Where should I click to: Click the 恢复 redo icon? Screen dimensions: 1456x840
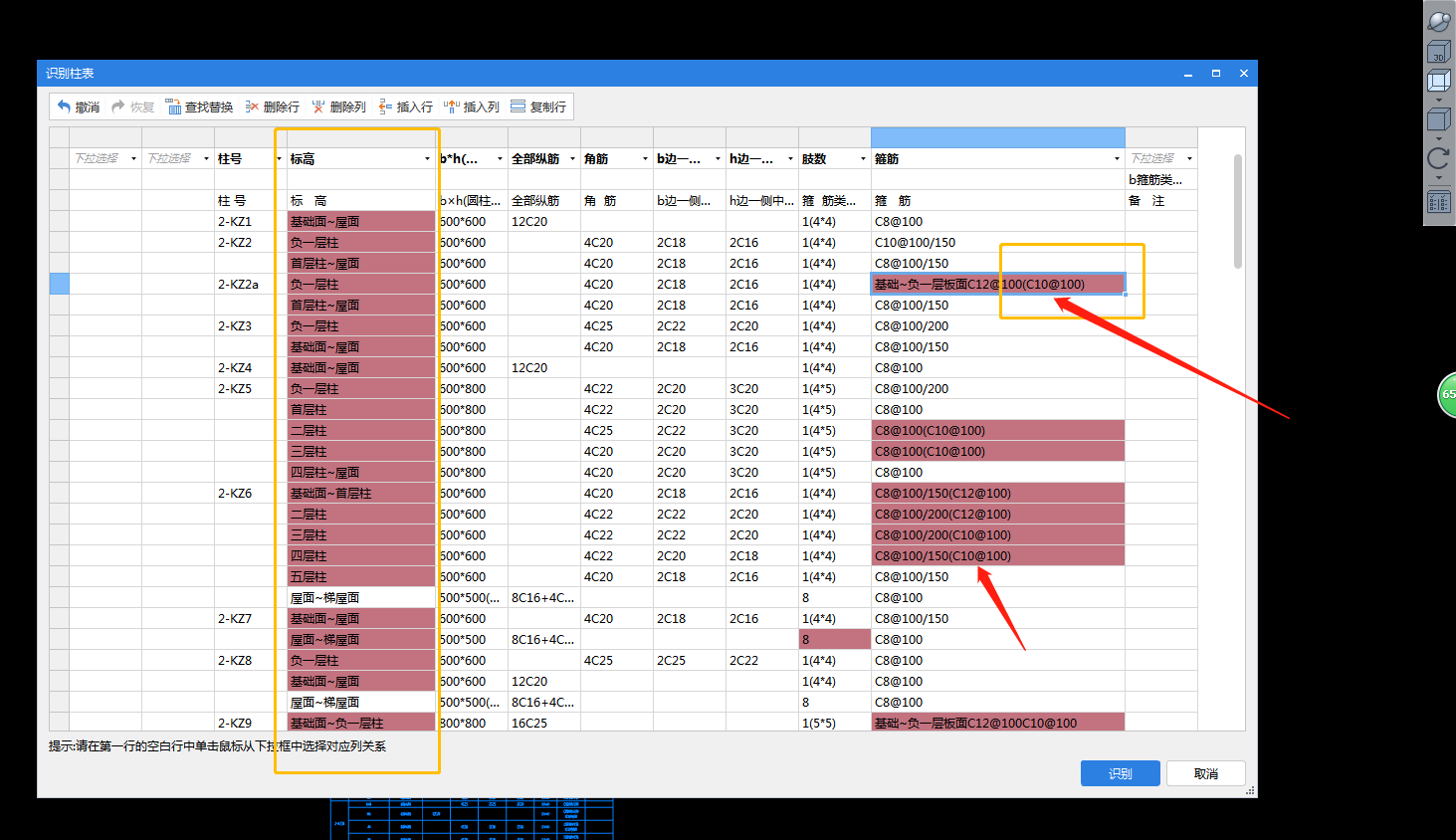(118, 106)
